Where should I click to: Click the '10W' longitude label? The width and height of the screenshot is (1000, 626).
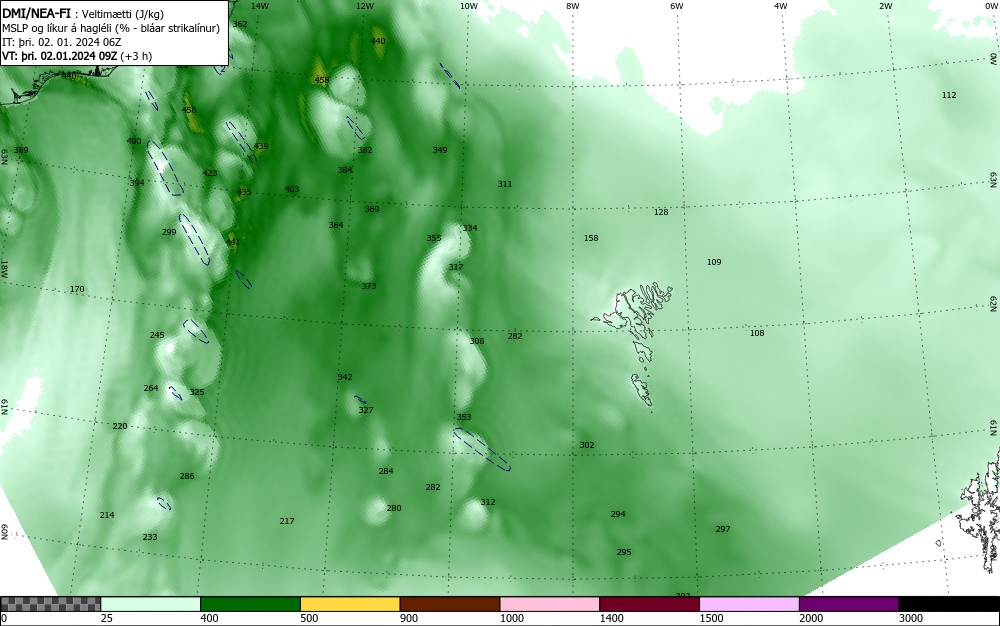pyautogui.click(x=469, y=6)
